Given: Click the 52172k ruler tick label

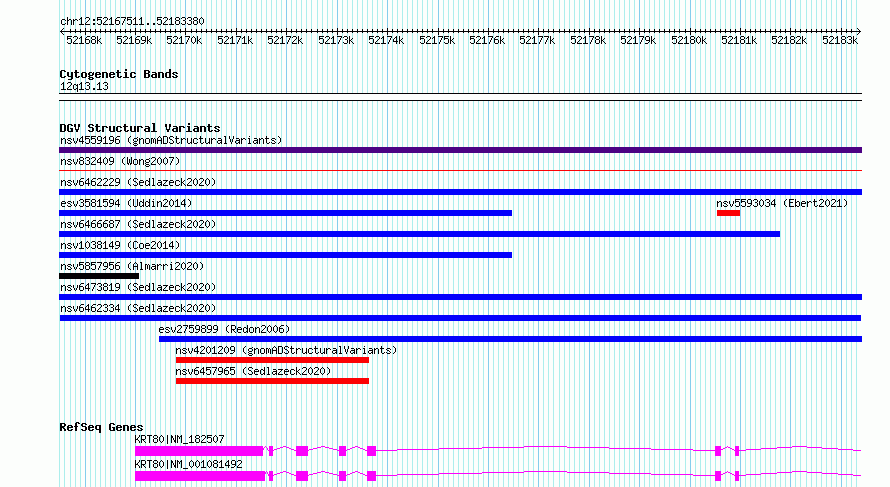Looking at the screenshot, I should point(285,40).
